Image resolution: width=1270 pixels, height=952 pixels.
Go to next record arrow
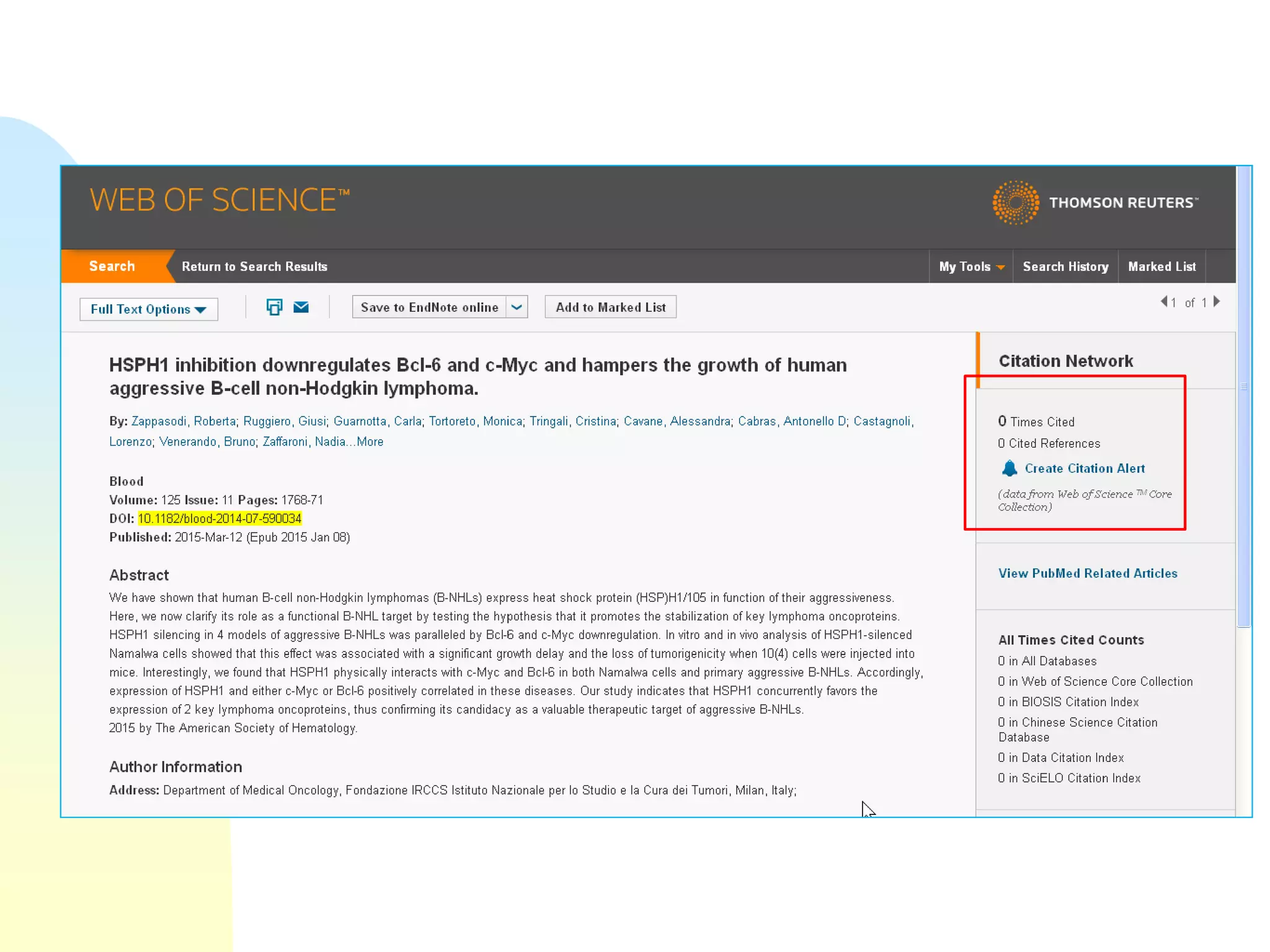1217,302
